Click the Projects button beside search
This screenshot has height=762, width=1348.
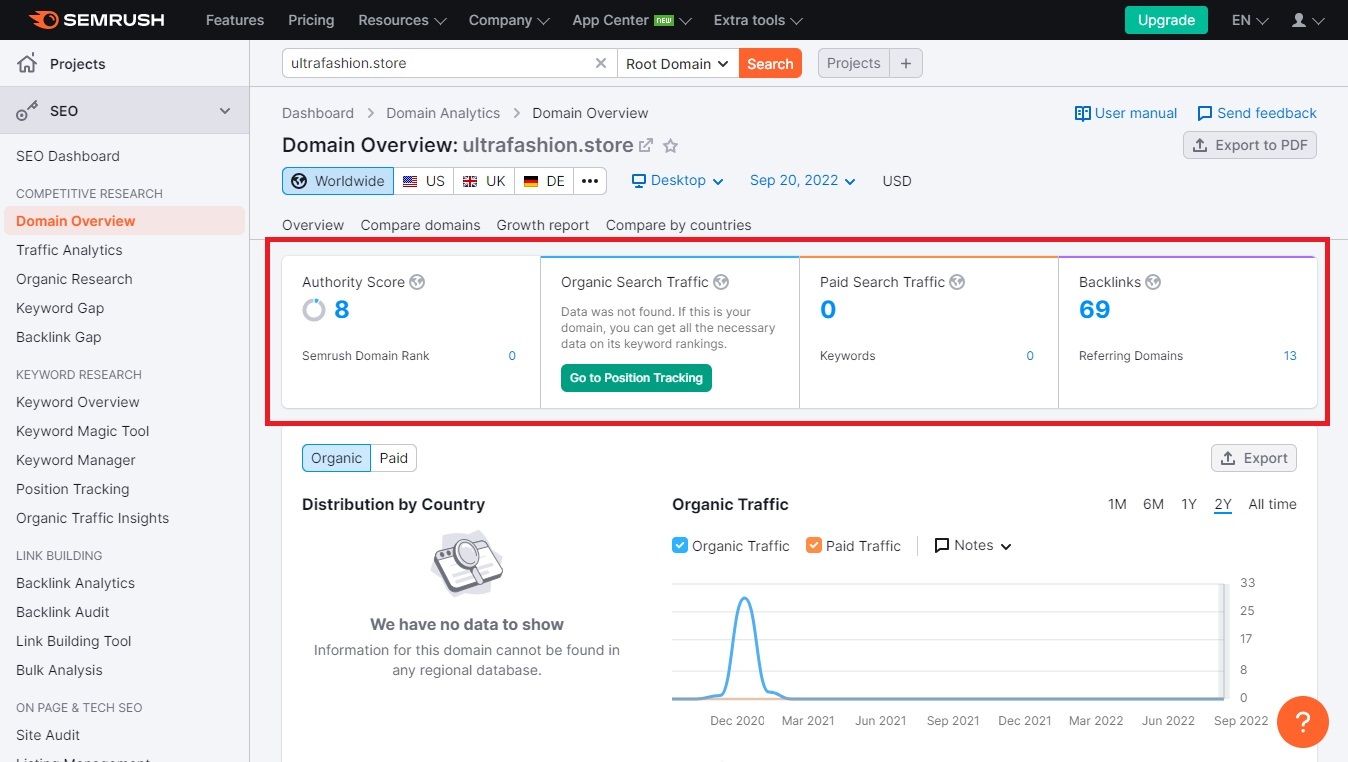(x=854, y=63)
